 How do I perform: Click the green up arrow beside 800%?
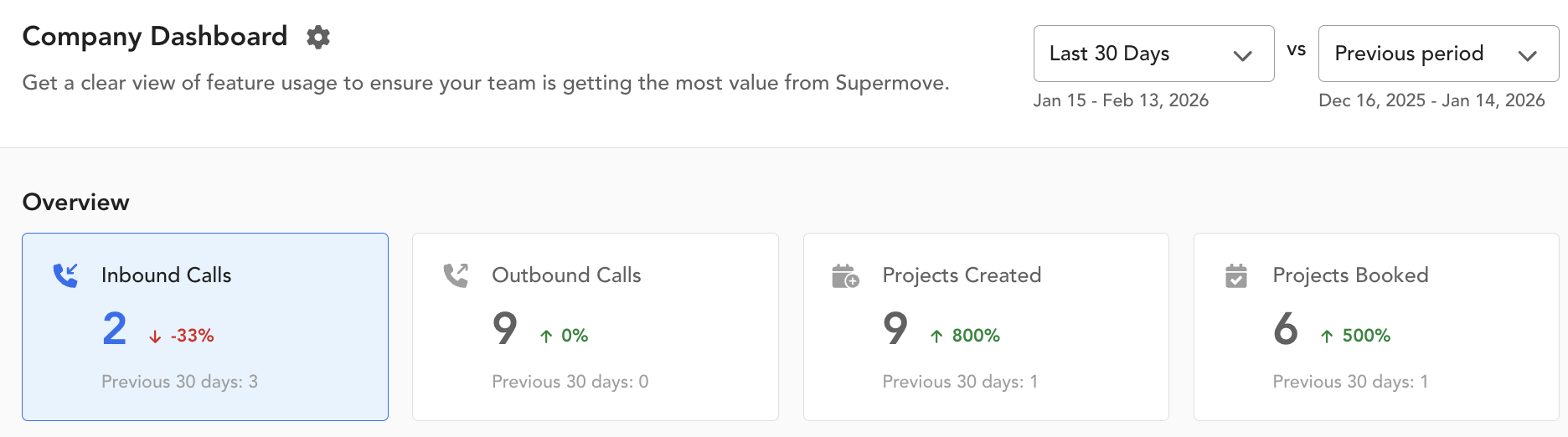(x=936, y=337)
